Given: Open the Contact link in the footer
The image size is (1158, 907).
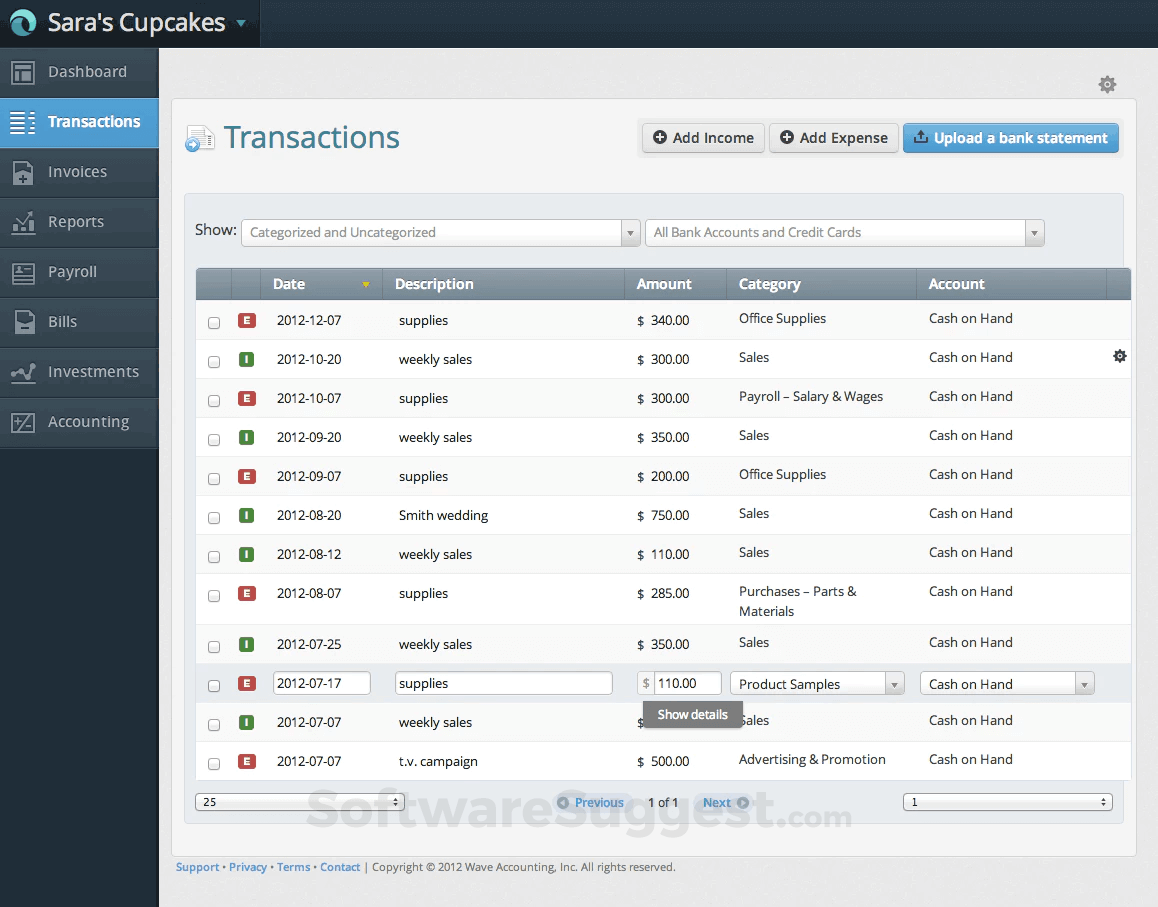Looking at the screenshot, I should point(339,867).
